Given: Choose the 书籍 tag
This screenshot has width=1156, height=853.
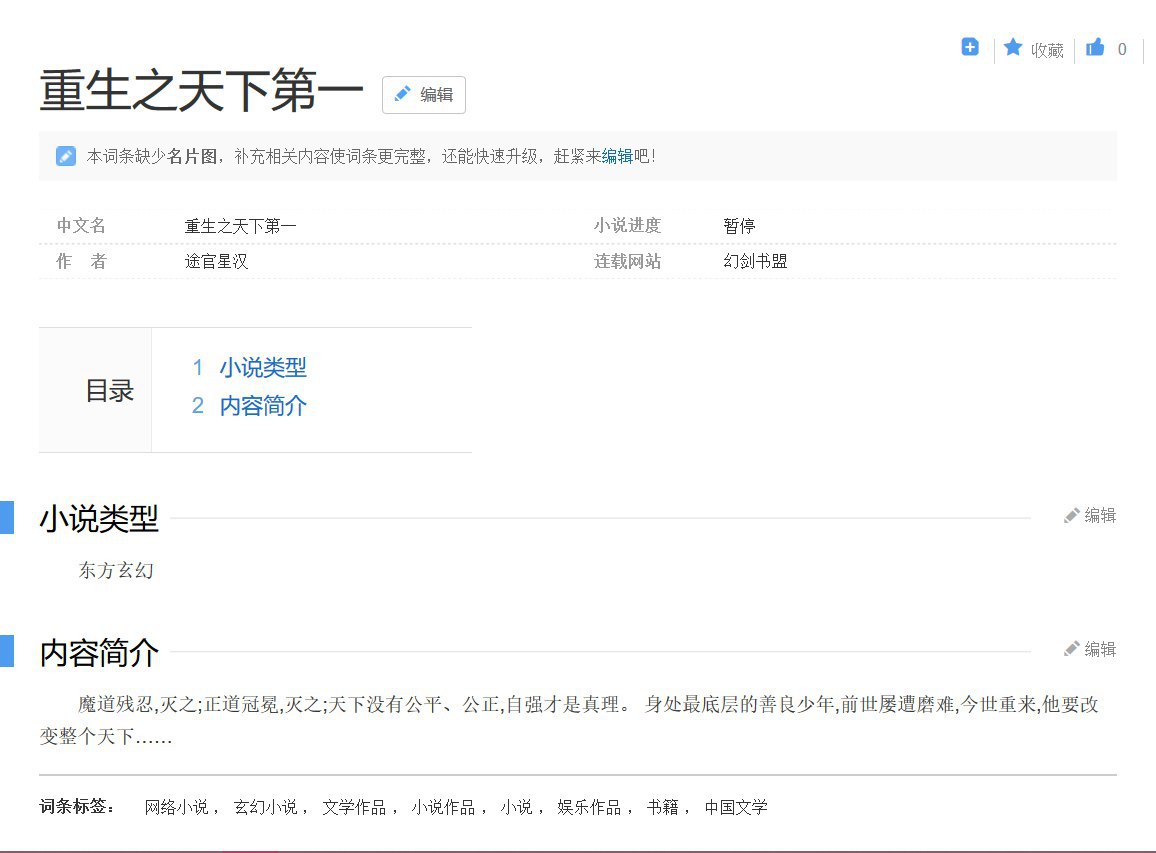Looking at the screenshot, I should (x=662, y=807).
